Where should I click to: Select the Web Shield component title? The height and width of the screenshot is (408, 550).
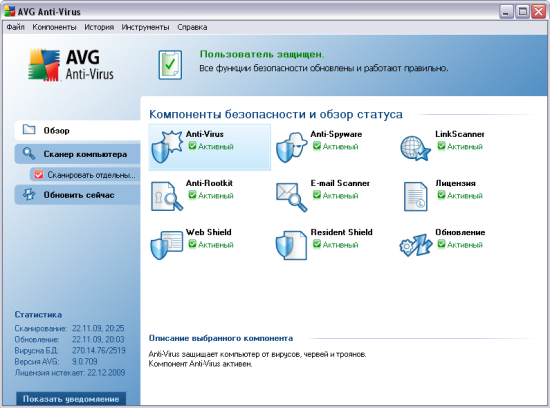click(208, 232)
